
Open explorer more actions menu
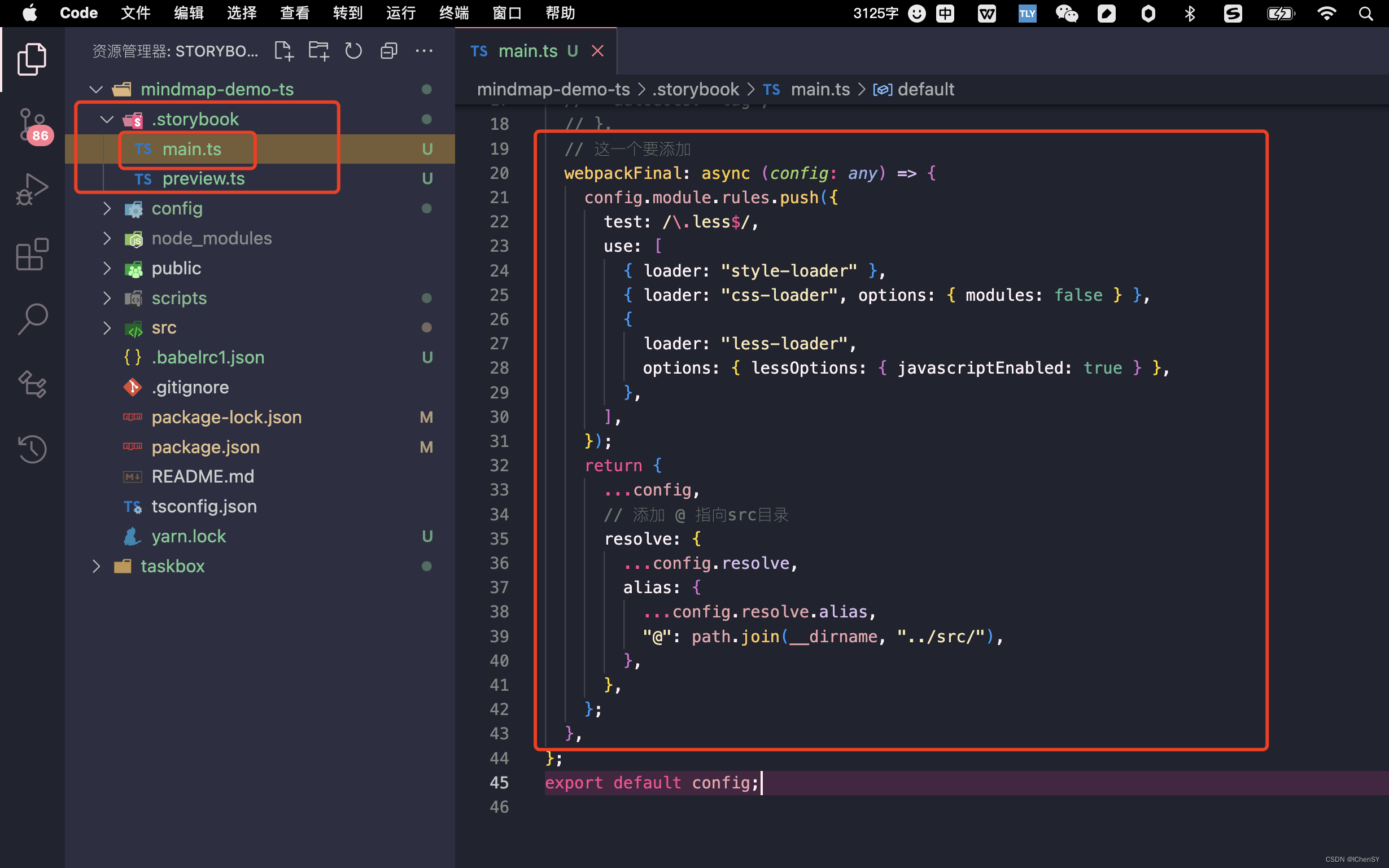pyautogui.click(x=424, y=51)
